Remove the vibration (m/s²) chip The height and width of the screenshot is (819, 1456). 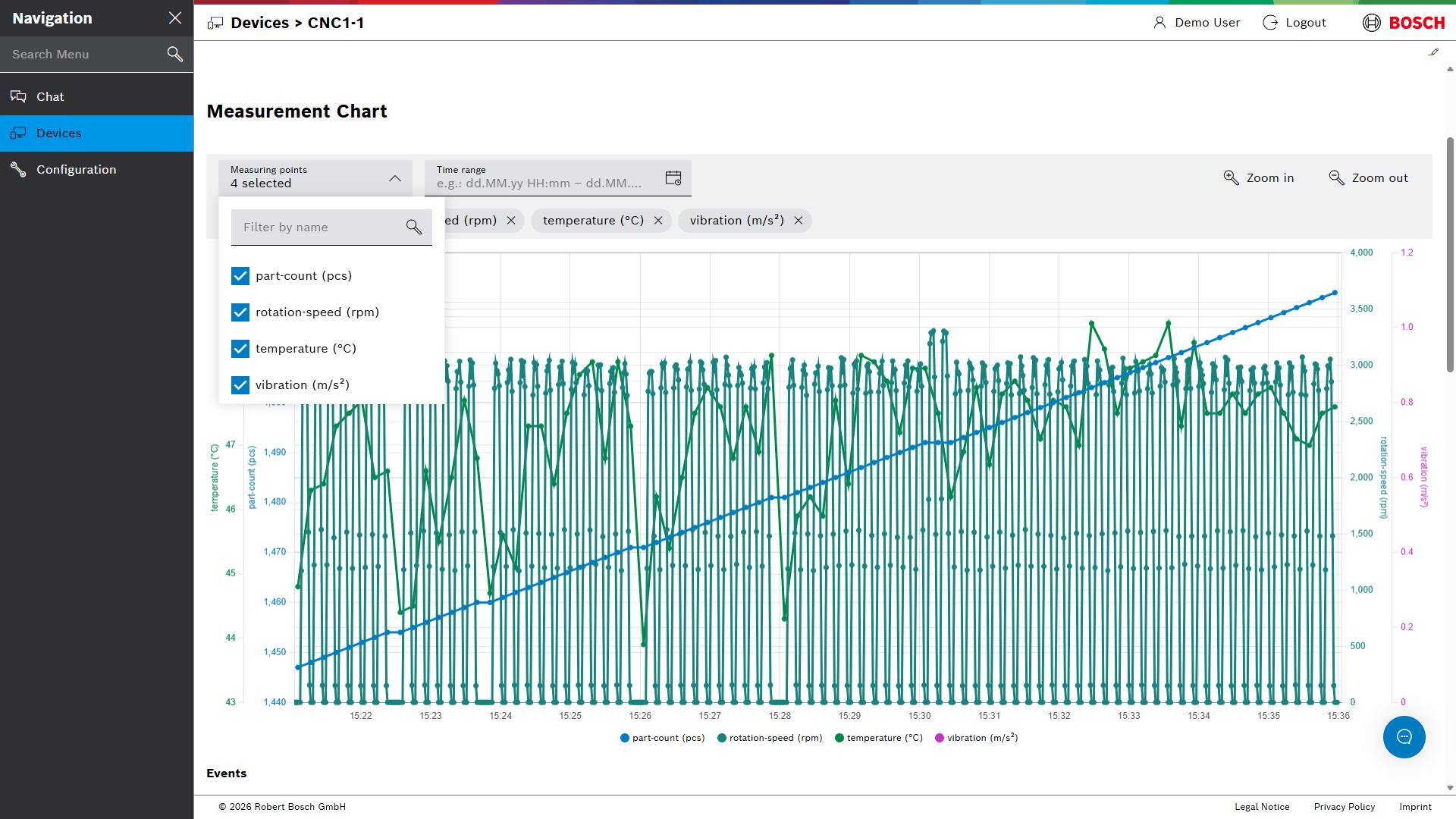799,221
